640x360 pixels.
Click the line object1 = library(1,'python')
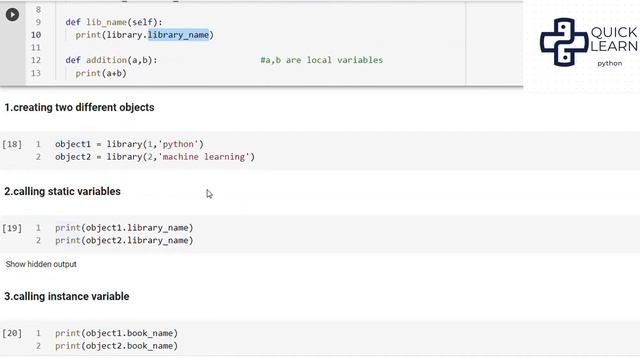(x=129, y=144)
